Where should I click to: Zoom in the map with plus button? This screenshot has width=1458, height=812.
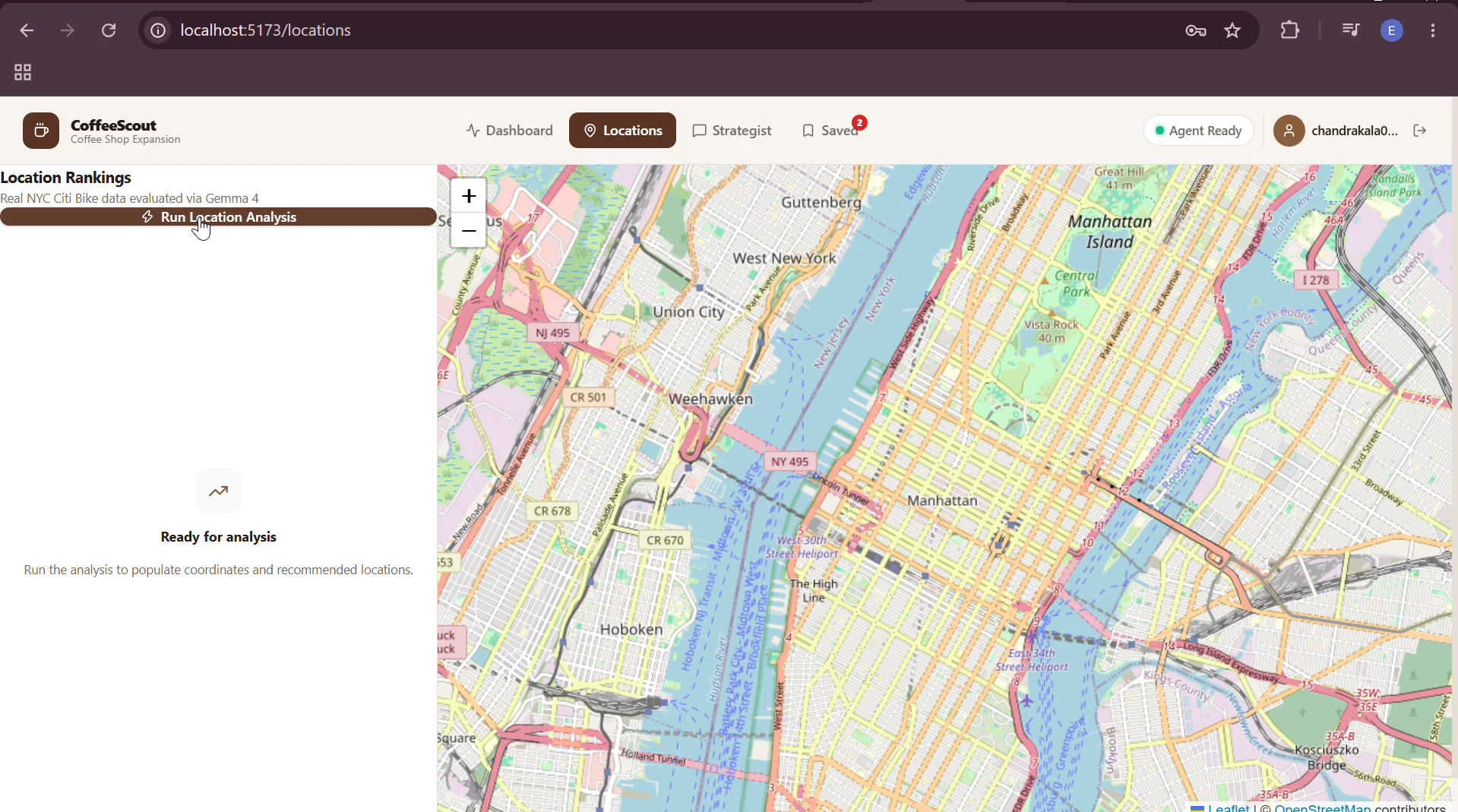pos(469,197)
